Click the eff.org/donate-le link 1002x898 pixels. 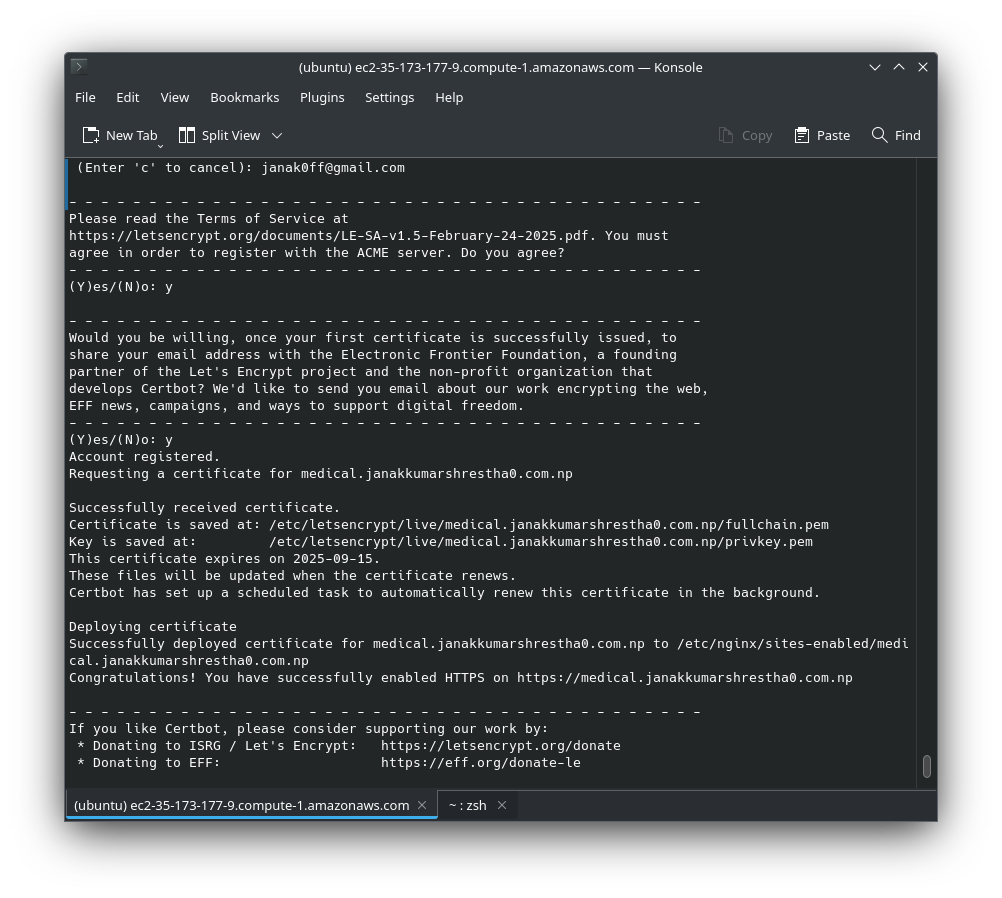480,762
